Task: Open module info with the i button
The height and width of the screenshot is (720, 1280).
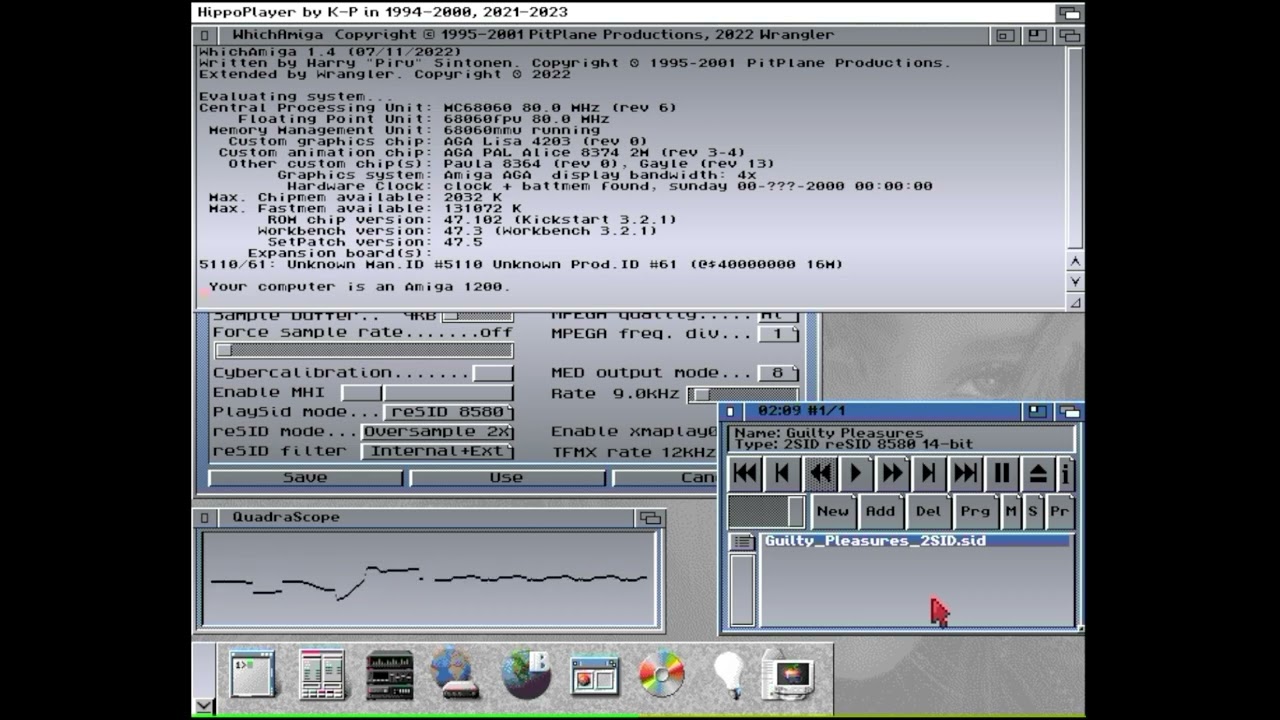Action: point(1065,473)
